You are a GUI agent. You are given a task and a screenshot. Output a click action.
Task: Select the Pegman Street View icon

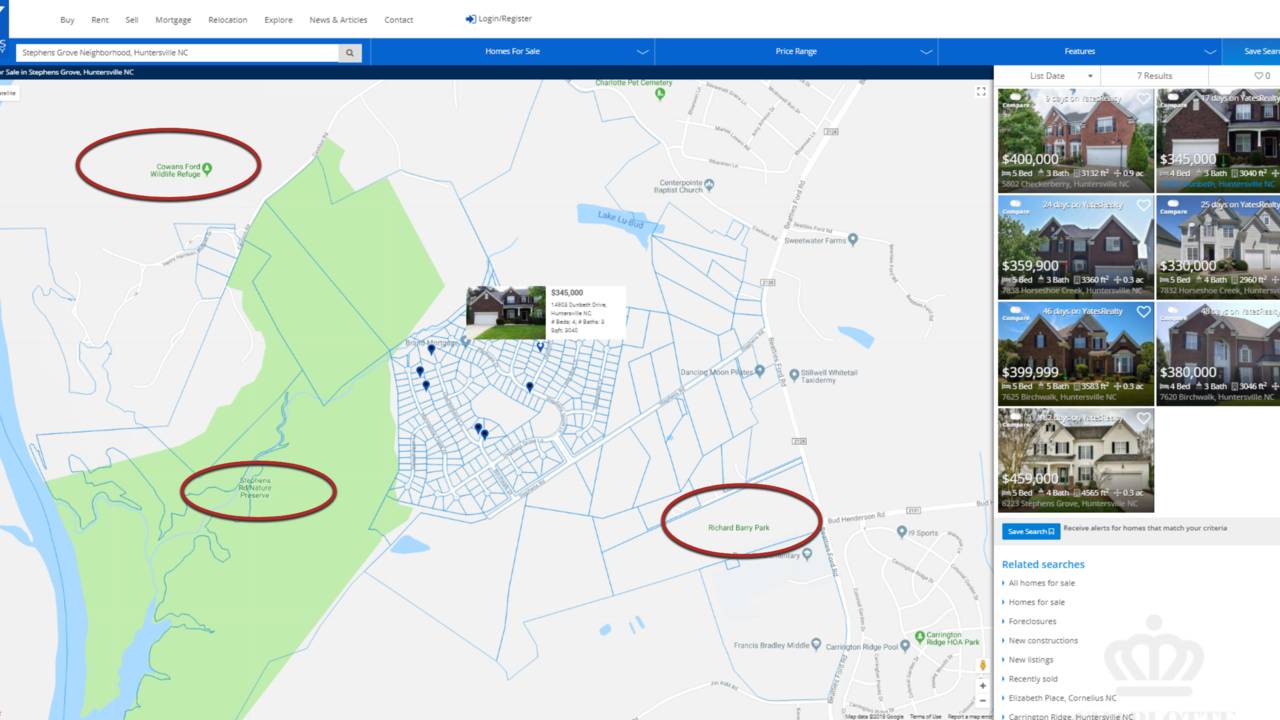pos(983,664)
